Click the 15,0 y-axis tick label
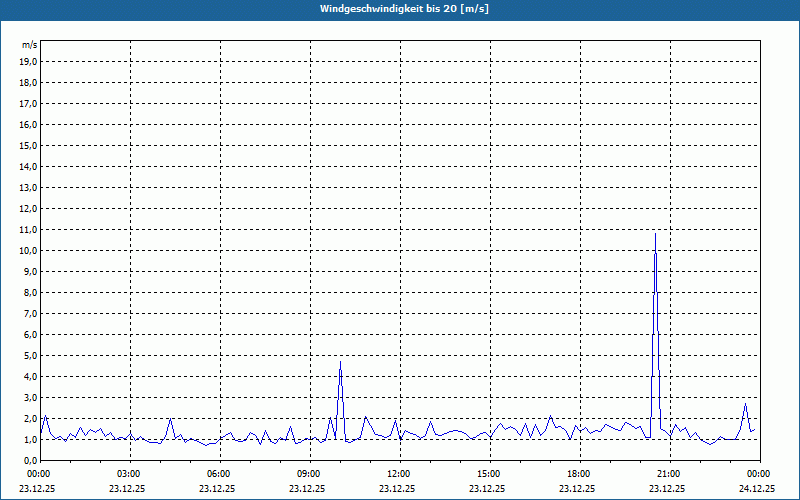 tap(28, 145)
